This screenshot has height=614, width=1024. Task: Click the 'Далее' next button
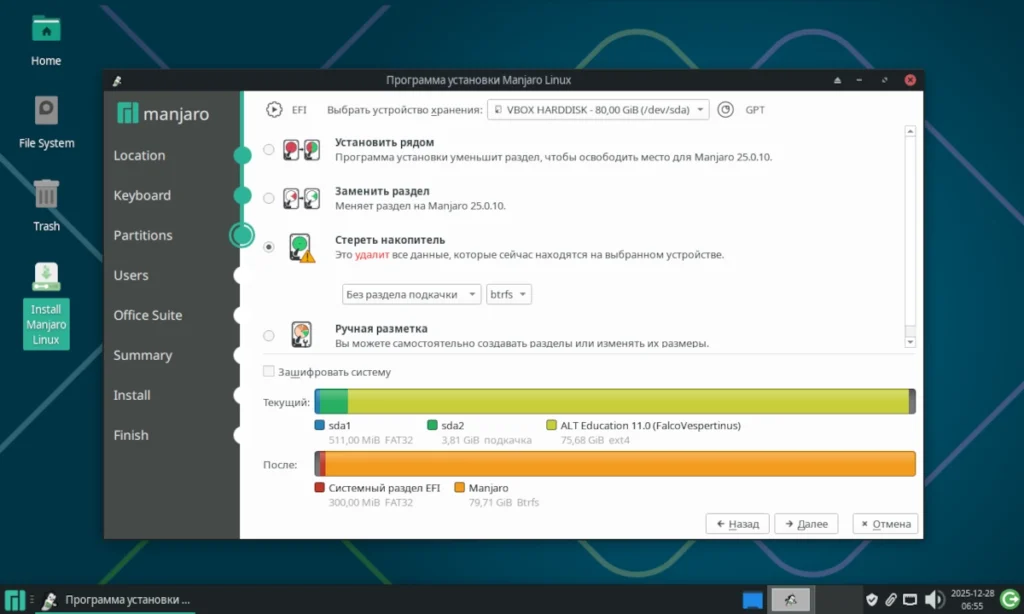tap(806, 524)
